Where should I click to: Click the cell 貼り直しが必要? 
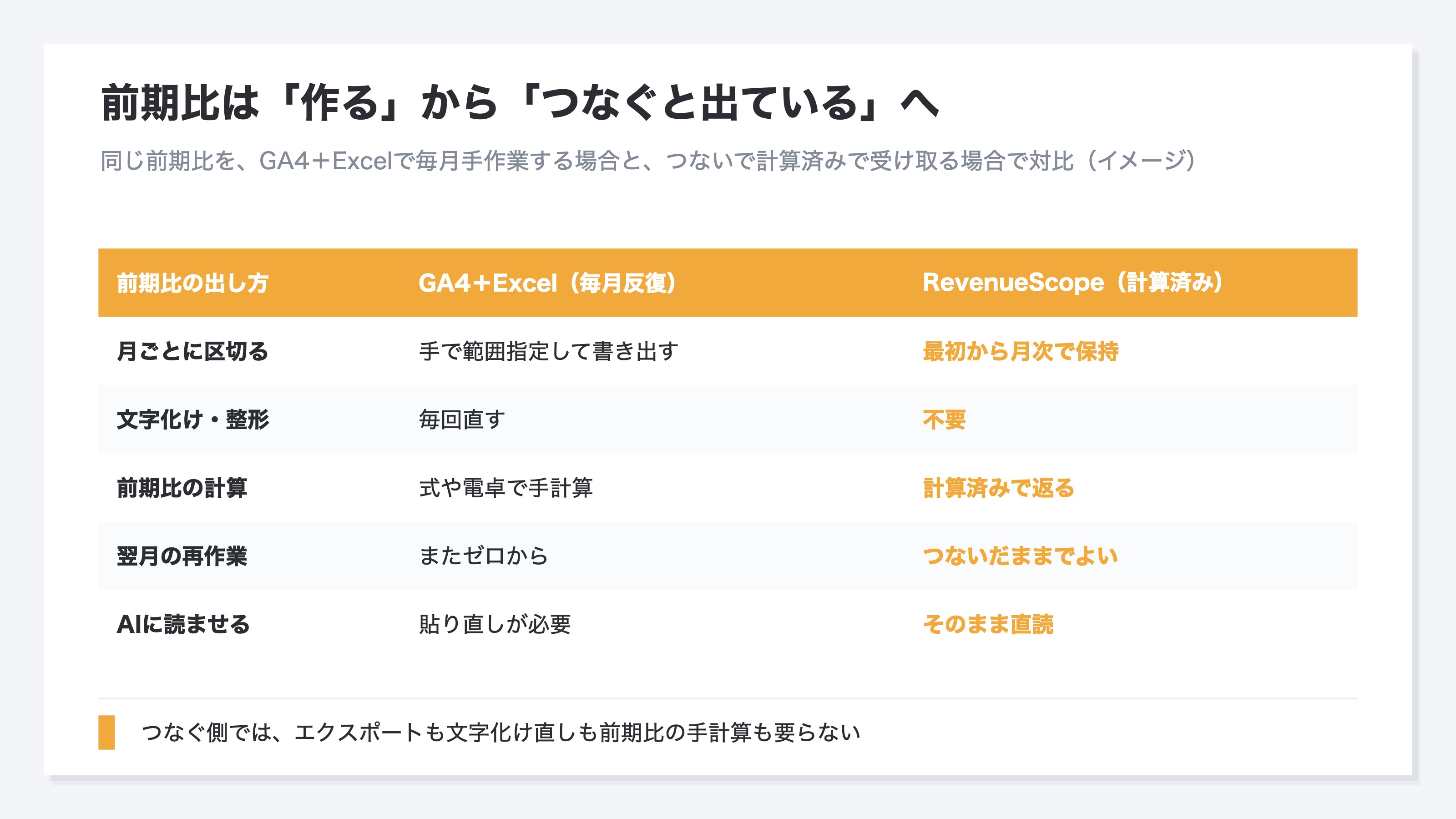495,625
